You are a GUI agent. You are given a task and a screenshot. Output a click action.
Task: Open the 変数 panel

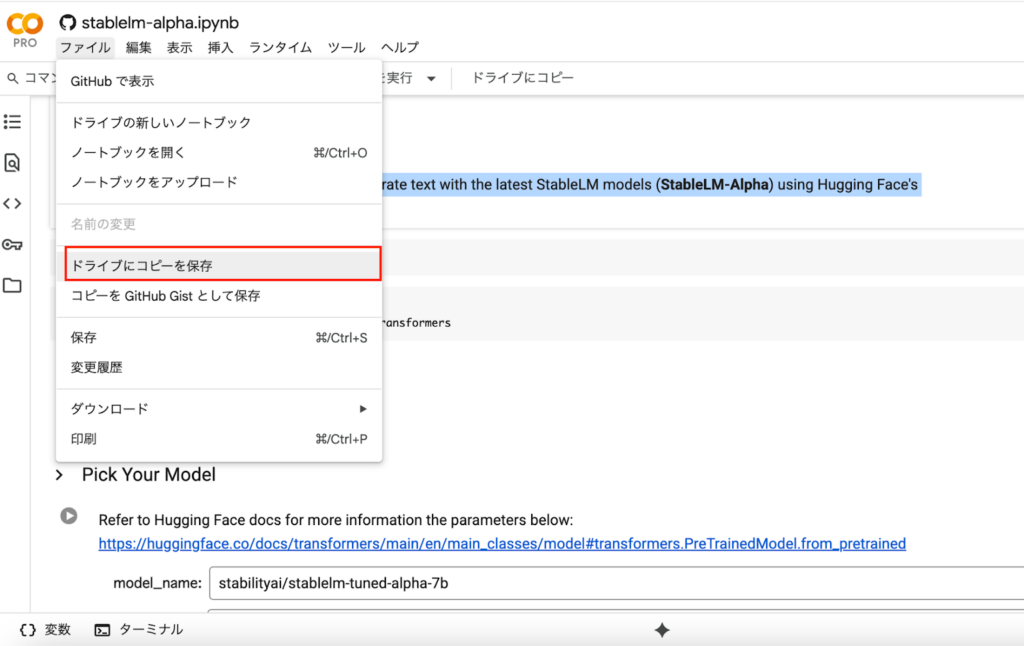coord(45,630)
